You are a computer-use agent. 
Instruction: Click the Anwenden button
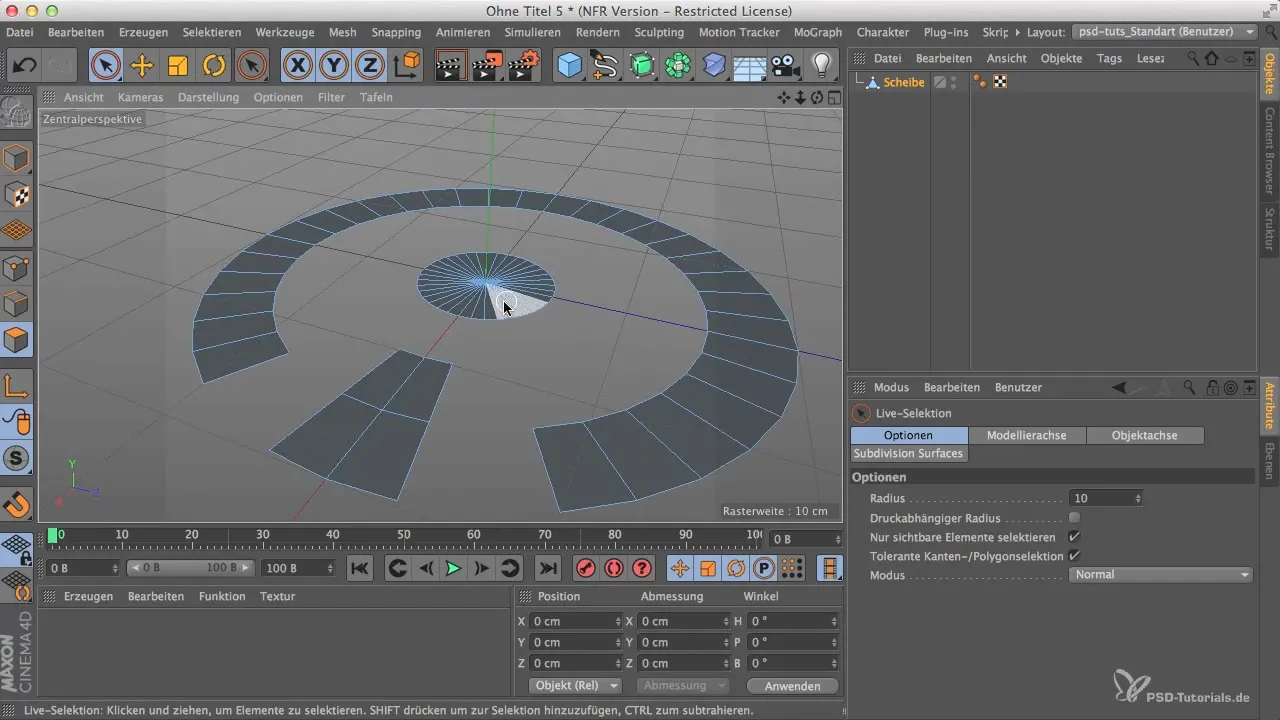pos(792,686)
